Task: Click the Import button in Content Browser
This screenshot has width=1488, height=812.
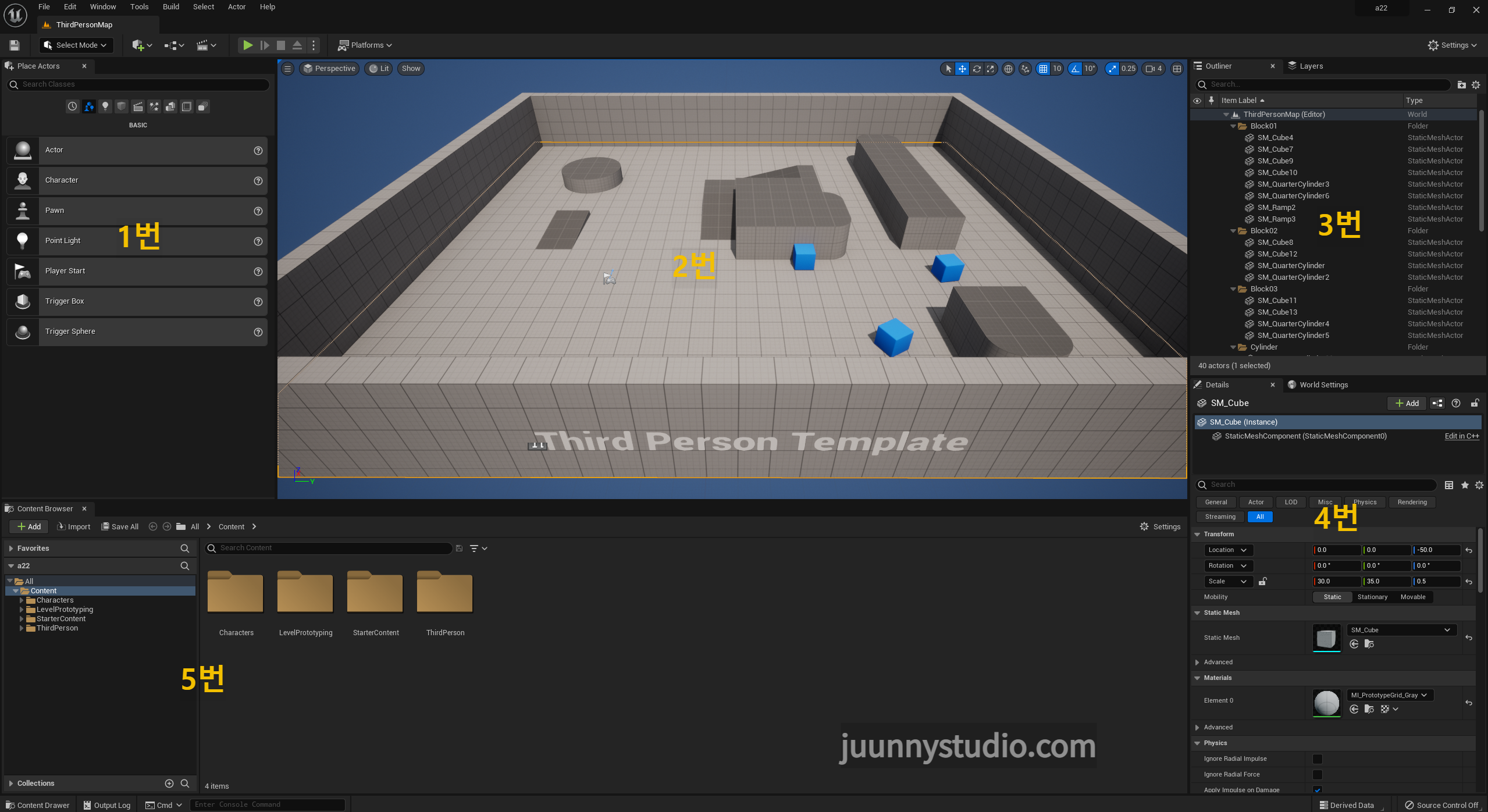Action: [74, 526]
